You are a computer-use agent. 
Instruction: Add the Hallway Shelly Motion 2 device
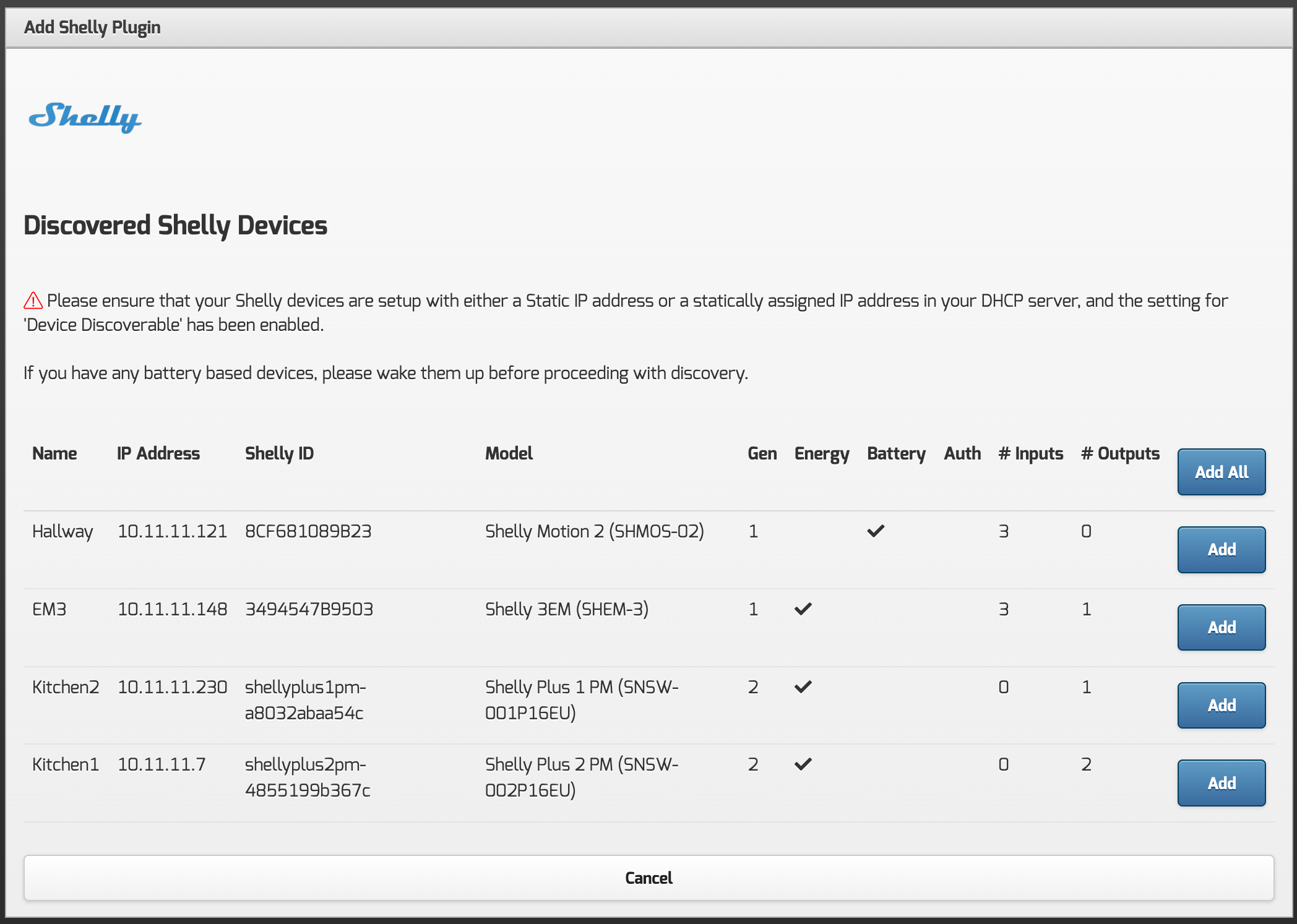[1221, 549]
